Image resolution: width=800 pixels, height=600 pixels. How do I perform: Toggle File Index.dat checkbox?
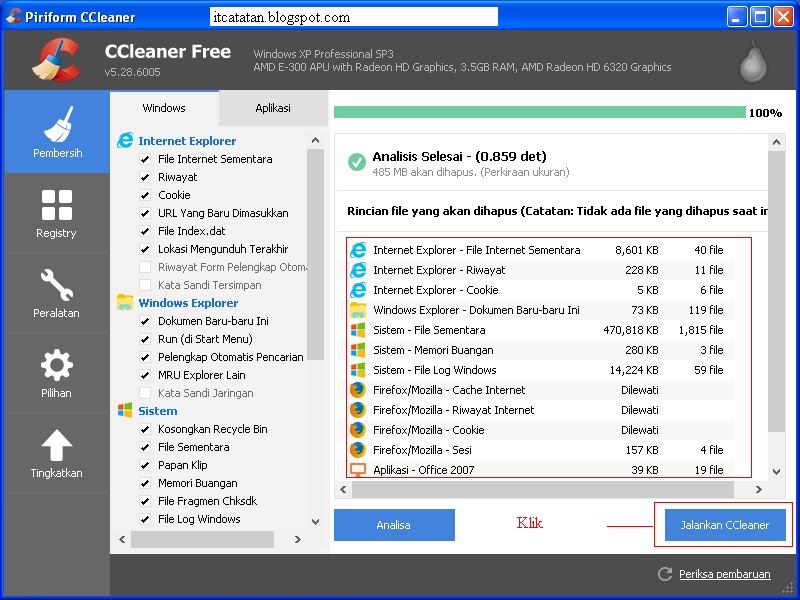(145, 231)
